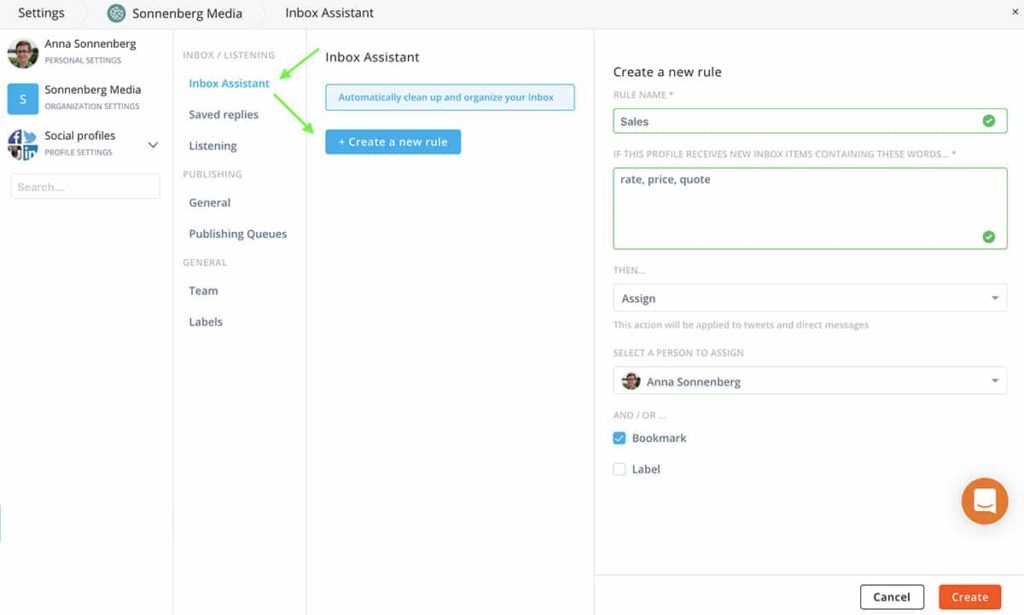Click the green checkmark in Rule Name field
1024x615 pixels.
pyautogui.click(x=988, y=121)
